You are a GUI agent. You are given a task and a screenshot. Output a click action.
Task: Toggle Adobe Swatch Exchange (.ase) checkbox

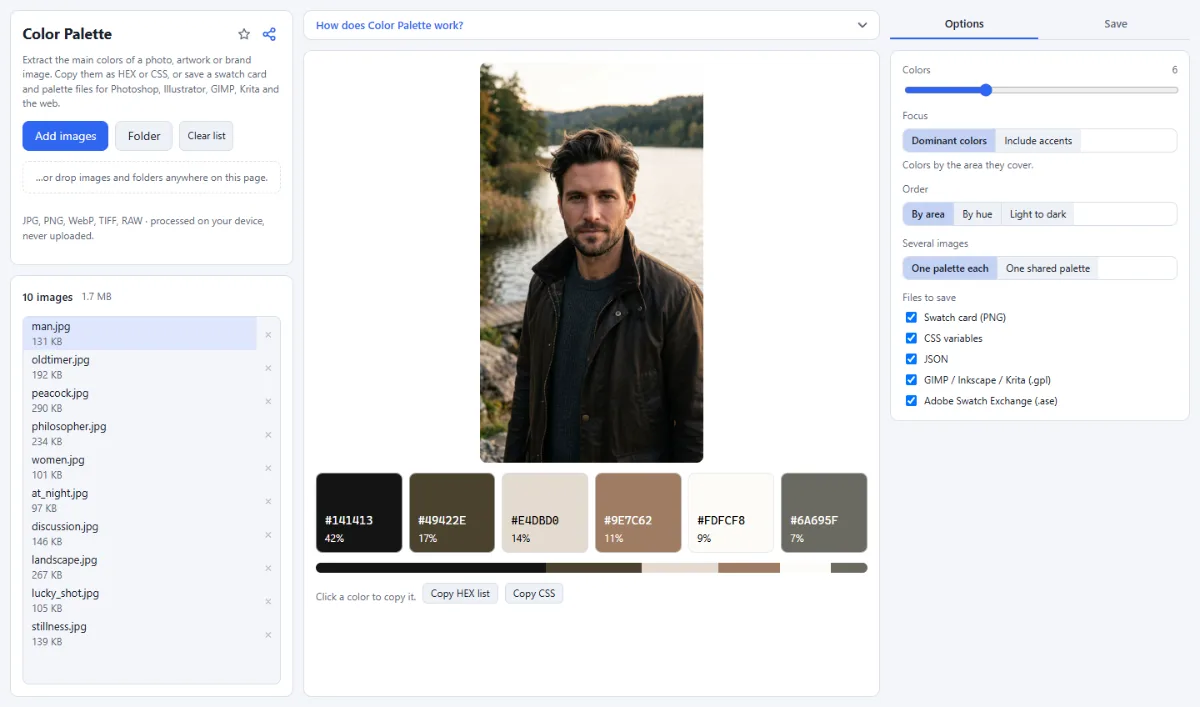click(911, 401)
